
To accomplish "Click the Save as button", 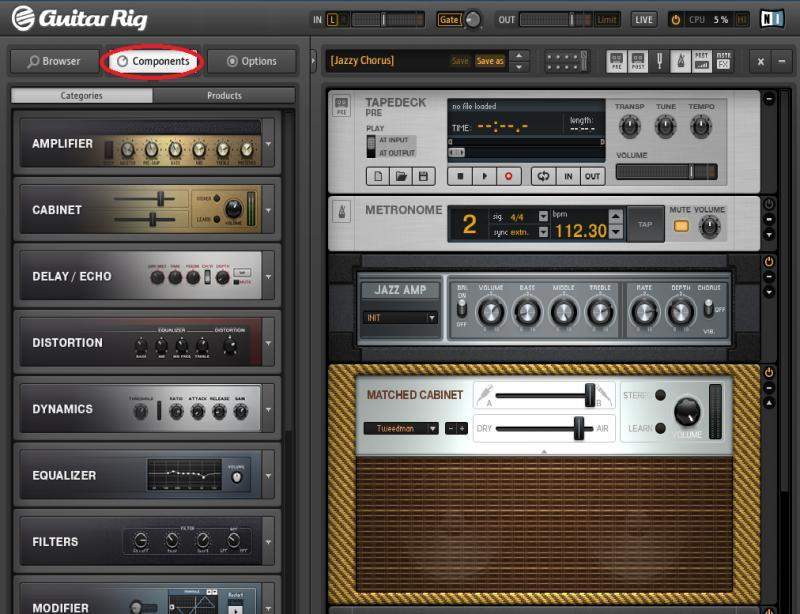I will (x=490, y=61).
